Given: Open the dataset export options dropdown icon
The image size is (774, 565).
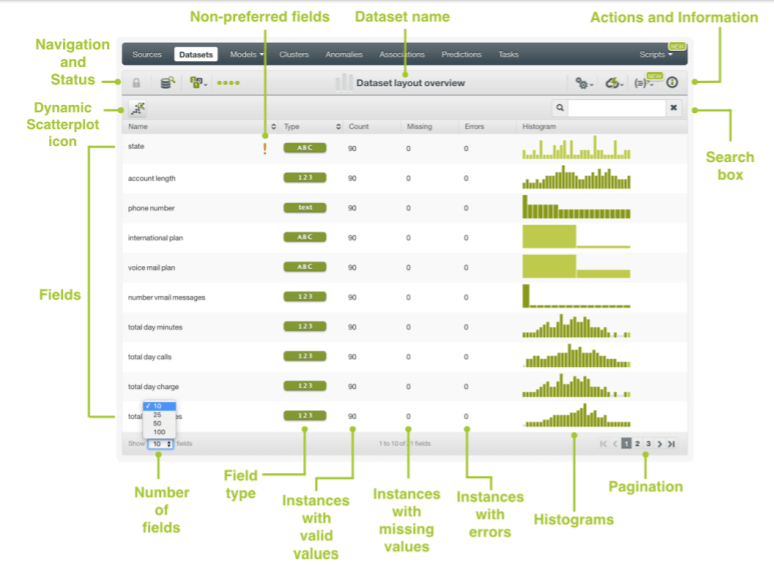Looking at the screenshot, I should [x=198, y=82].
